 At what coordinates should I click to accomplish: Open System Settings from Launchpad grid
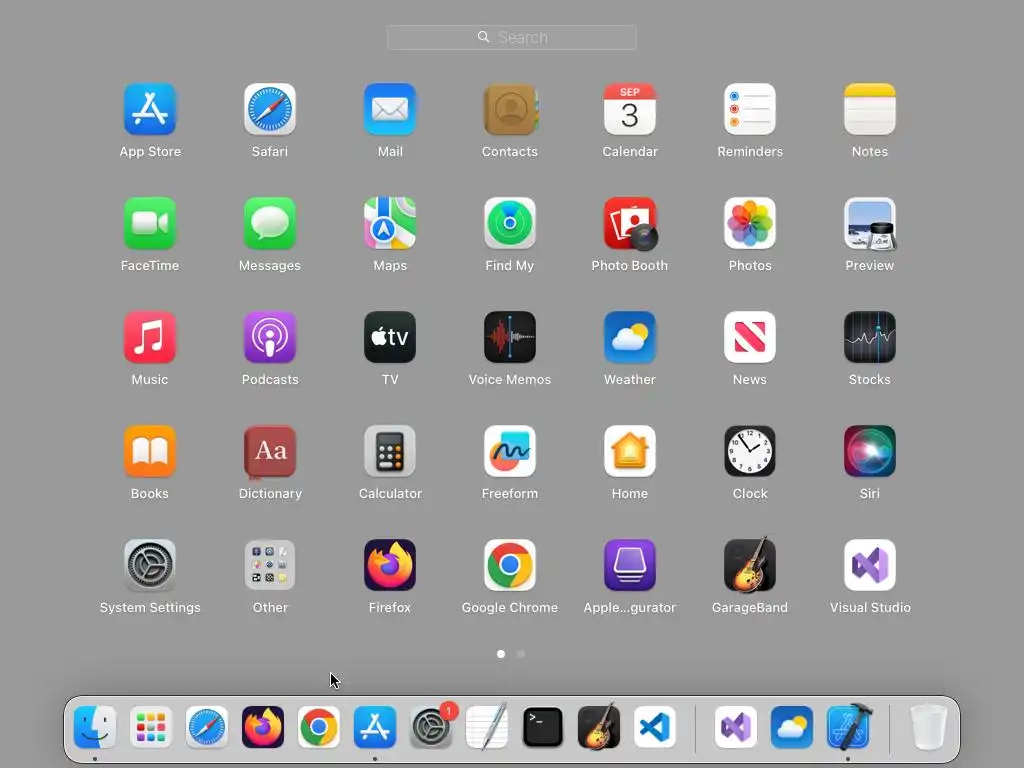point(150,565)
